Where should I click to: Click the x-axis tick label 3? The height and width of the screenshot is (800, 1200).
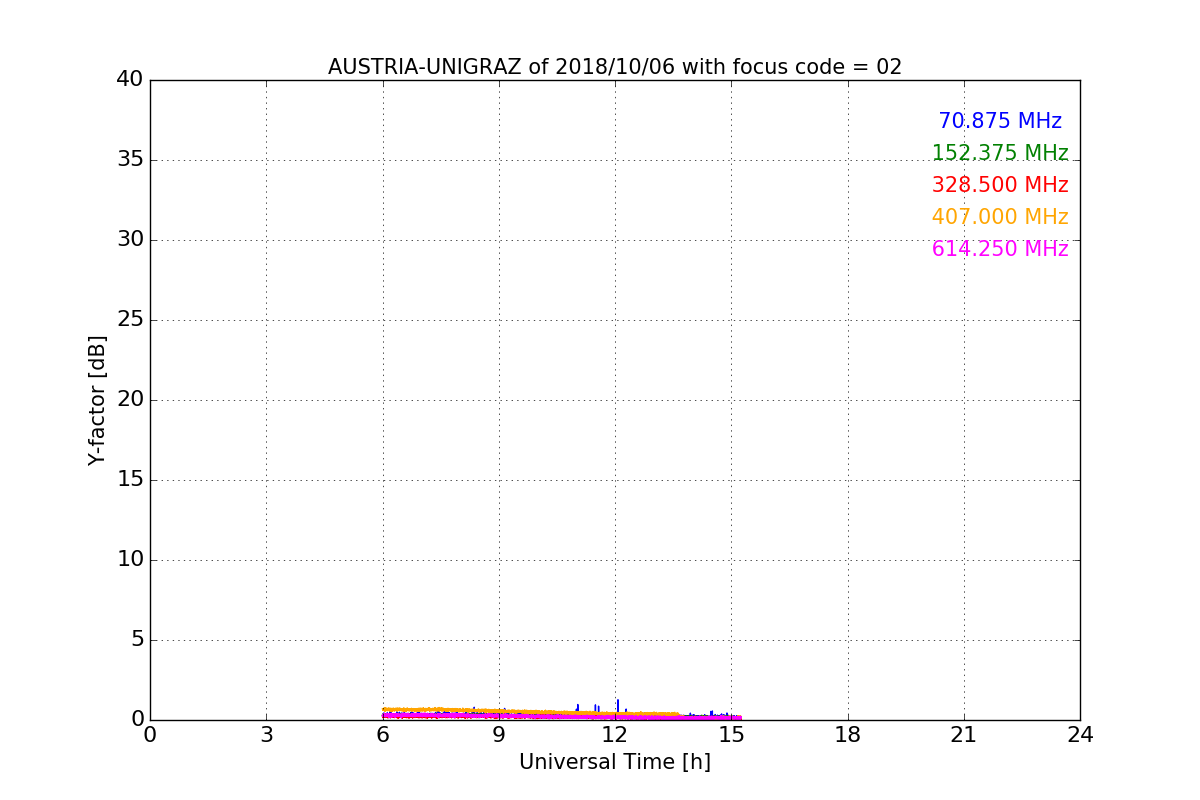tap(266, 735)
